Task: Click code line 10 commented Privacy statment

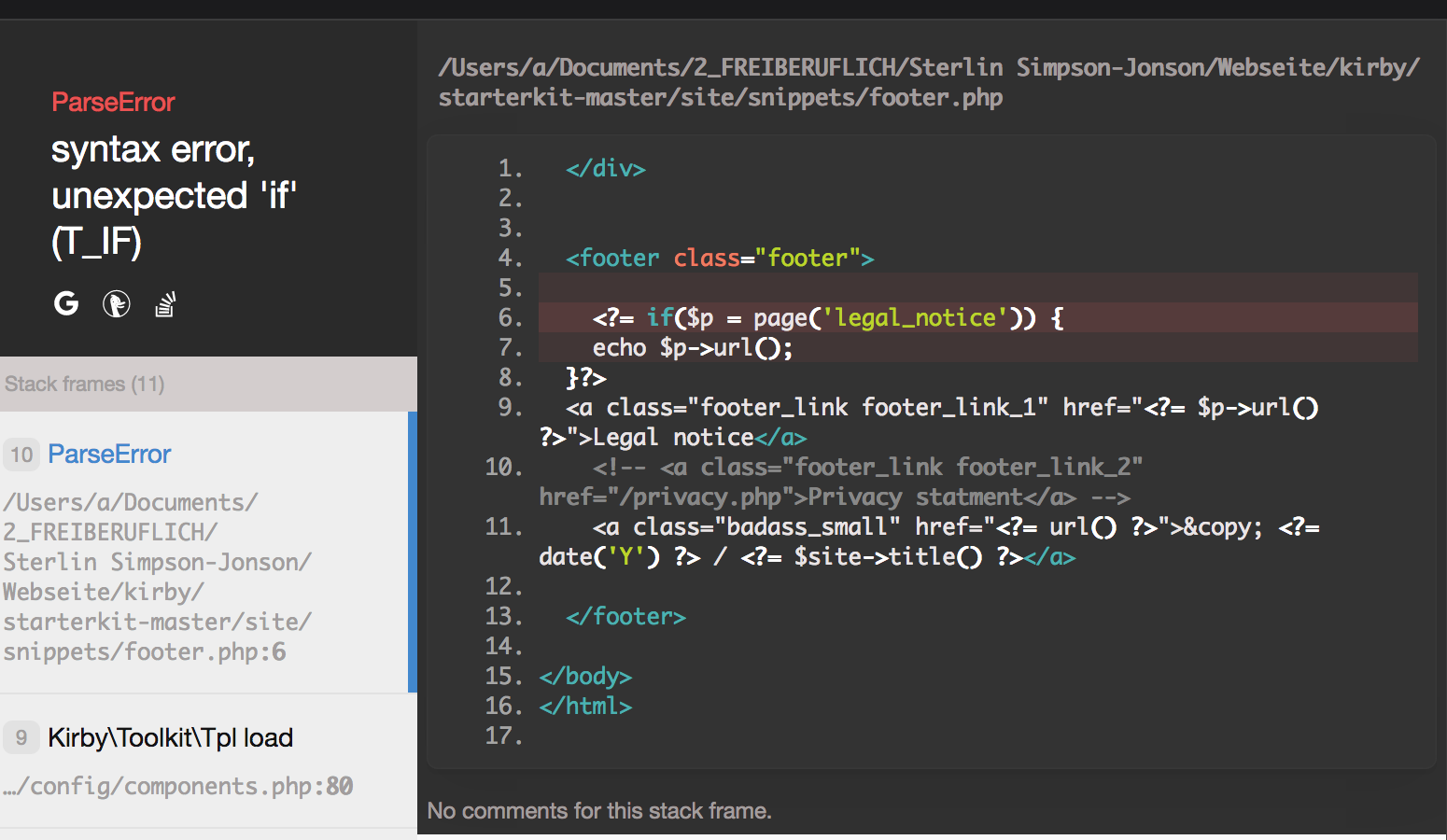Action: pos(840,482)
